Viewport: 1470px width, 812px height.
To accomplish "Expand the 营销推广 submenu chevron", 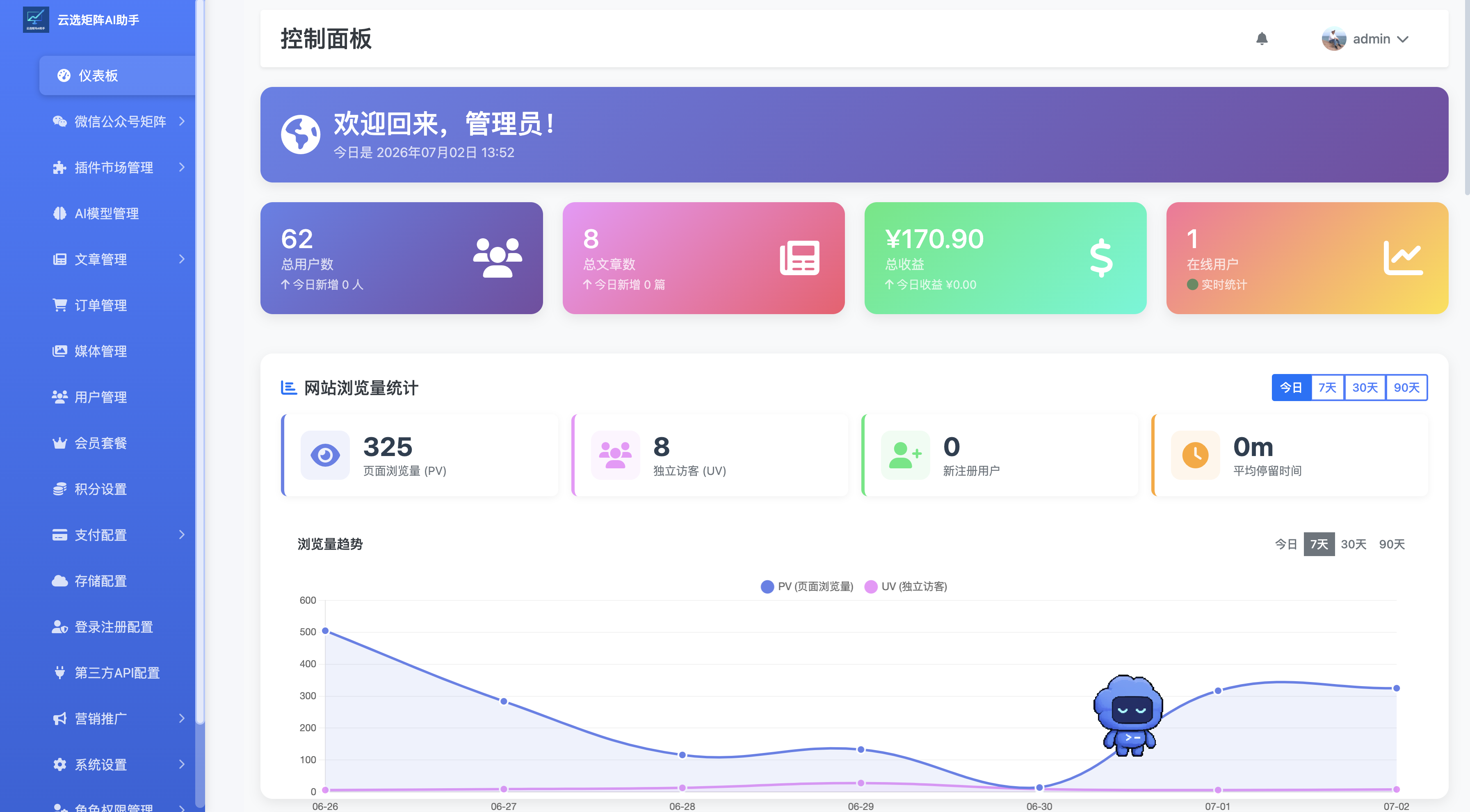I will pos(182,718).
